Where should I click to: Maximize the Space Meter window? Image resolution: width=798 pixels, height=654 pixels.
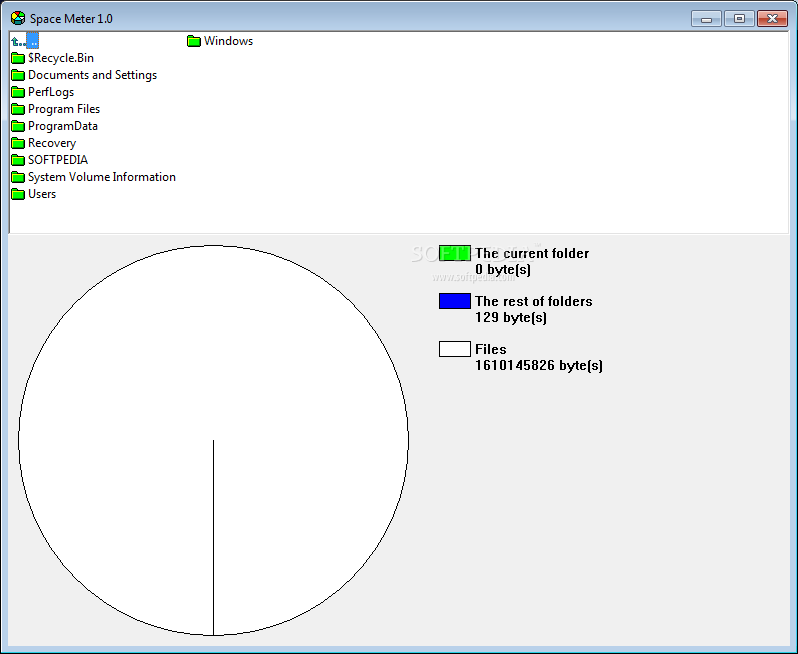(x=739, y=19)
